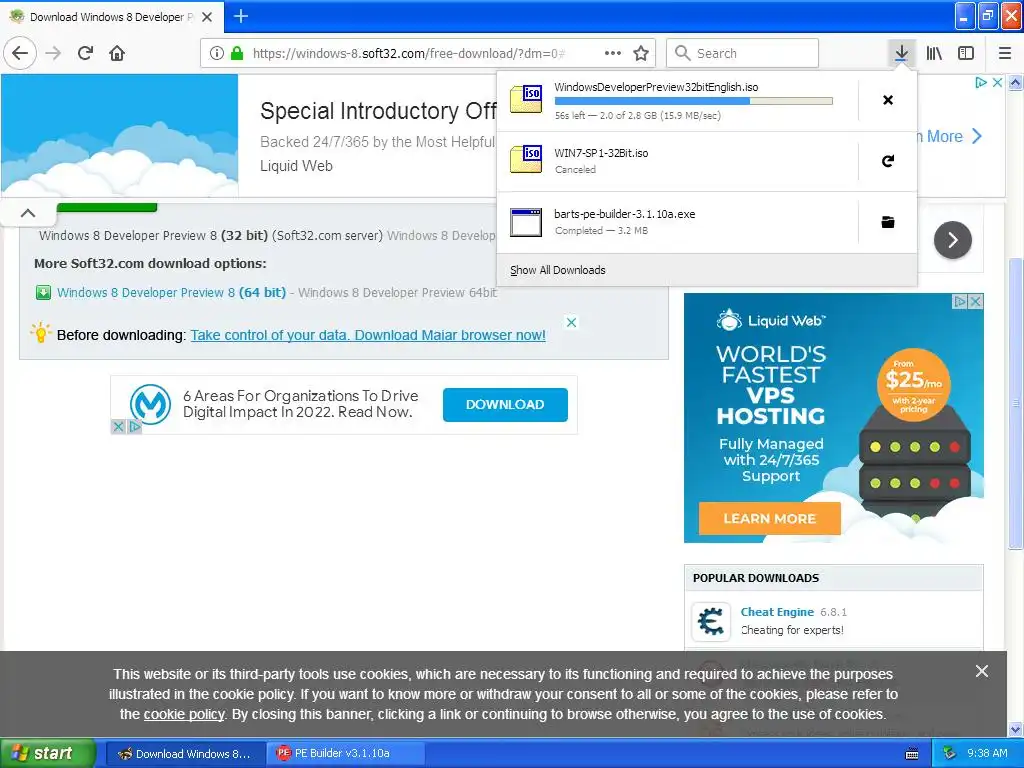Select Download Windows 8 taskbar item
Screen dimensions: 1024x768
click(185, 753)
